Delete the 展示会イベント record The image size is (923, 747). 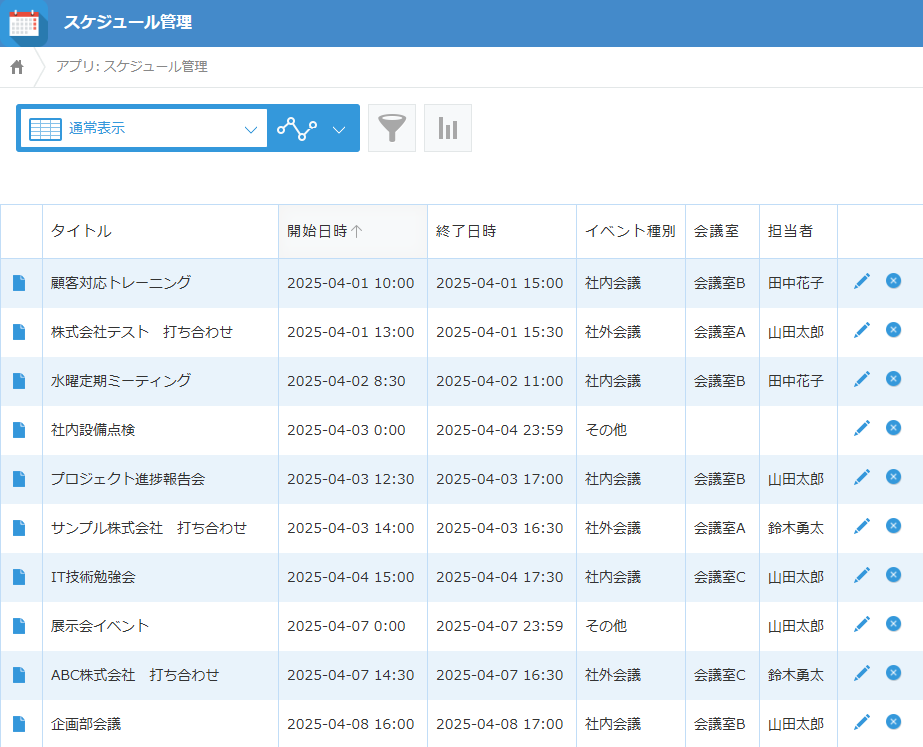[893, 624]
